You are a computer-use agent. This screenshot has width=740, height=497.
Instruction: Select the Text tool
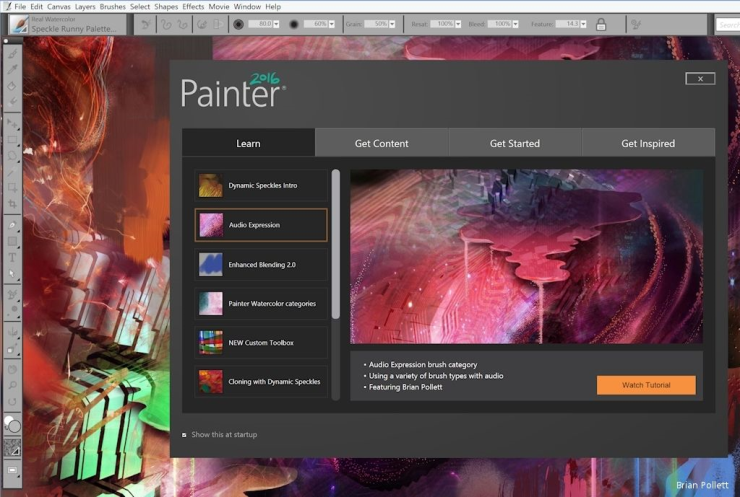pos(13,257)
